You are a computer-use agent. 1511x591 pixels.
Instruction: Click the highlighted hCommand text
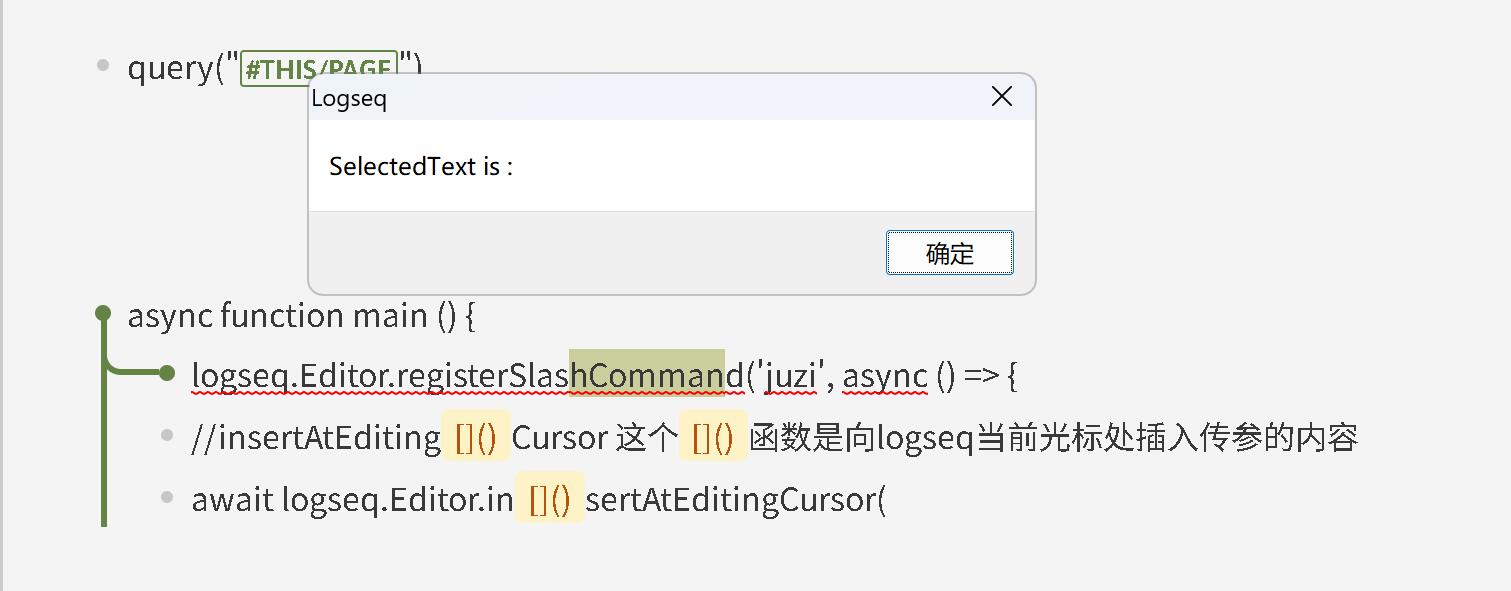[x=647, y=376]
